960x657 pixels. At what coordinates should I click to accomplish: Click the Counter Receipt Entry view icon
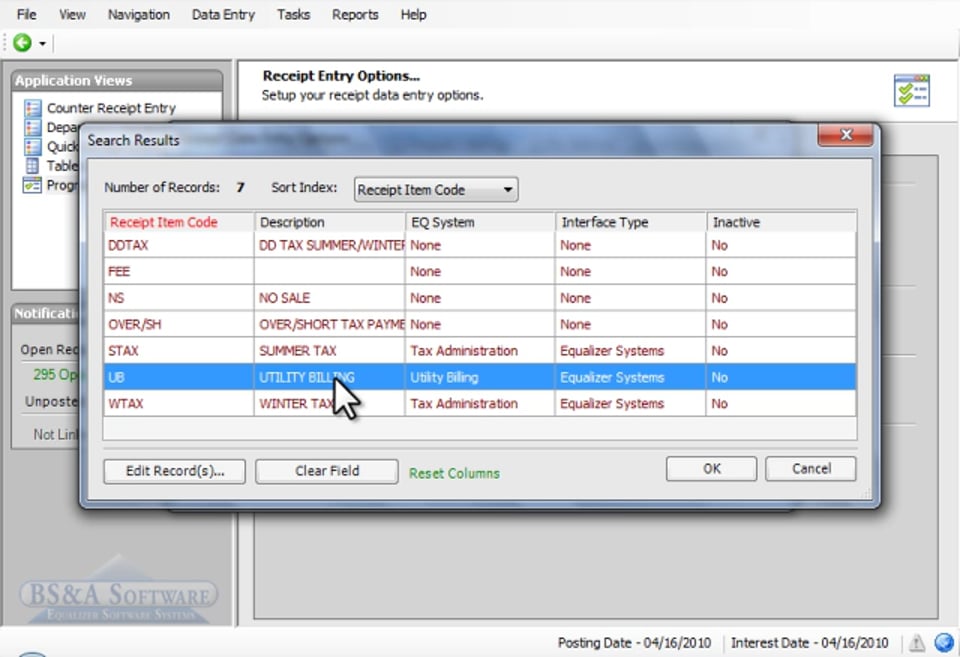pyautogui.click(x=32, y=108)
